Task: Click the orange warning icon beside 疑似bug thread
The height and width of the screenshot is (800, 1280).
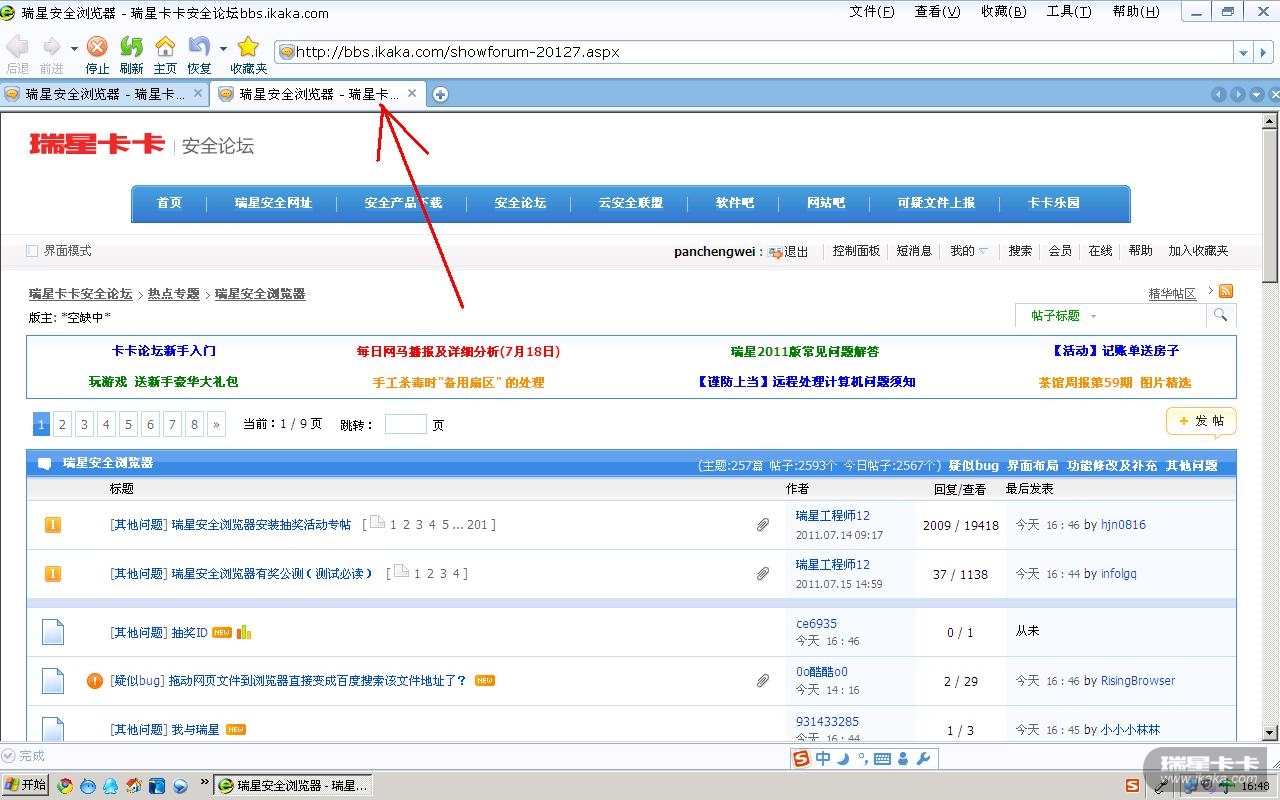Action: point(95,681)
